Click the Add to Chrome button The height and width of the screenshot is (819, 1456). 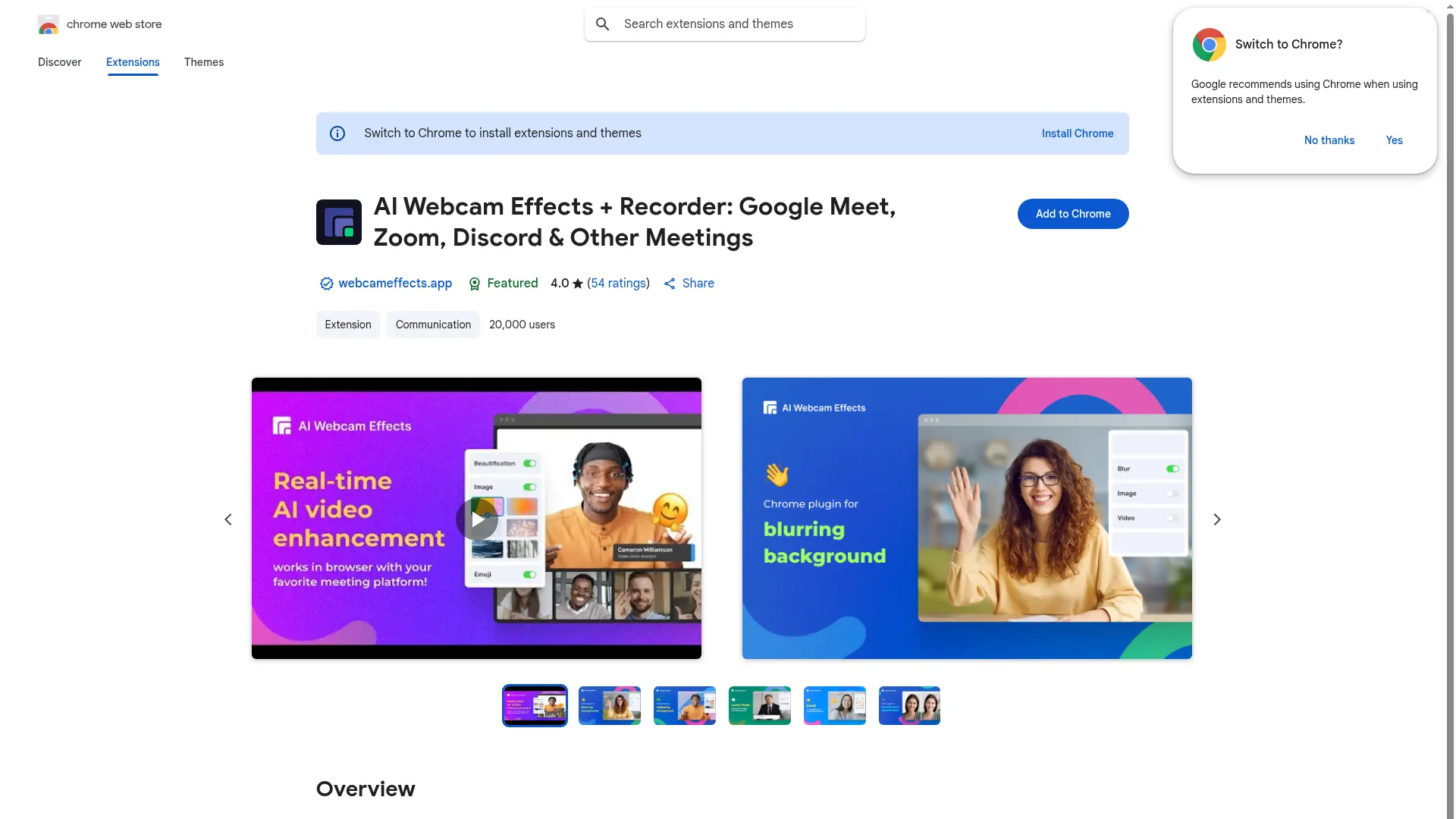(x=1072, y=214)
